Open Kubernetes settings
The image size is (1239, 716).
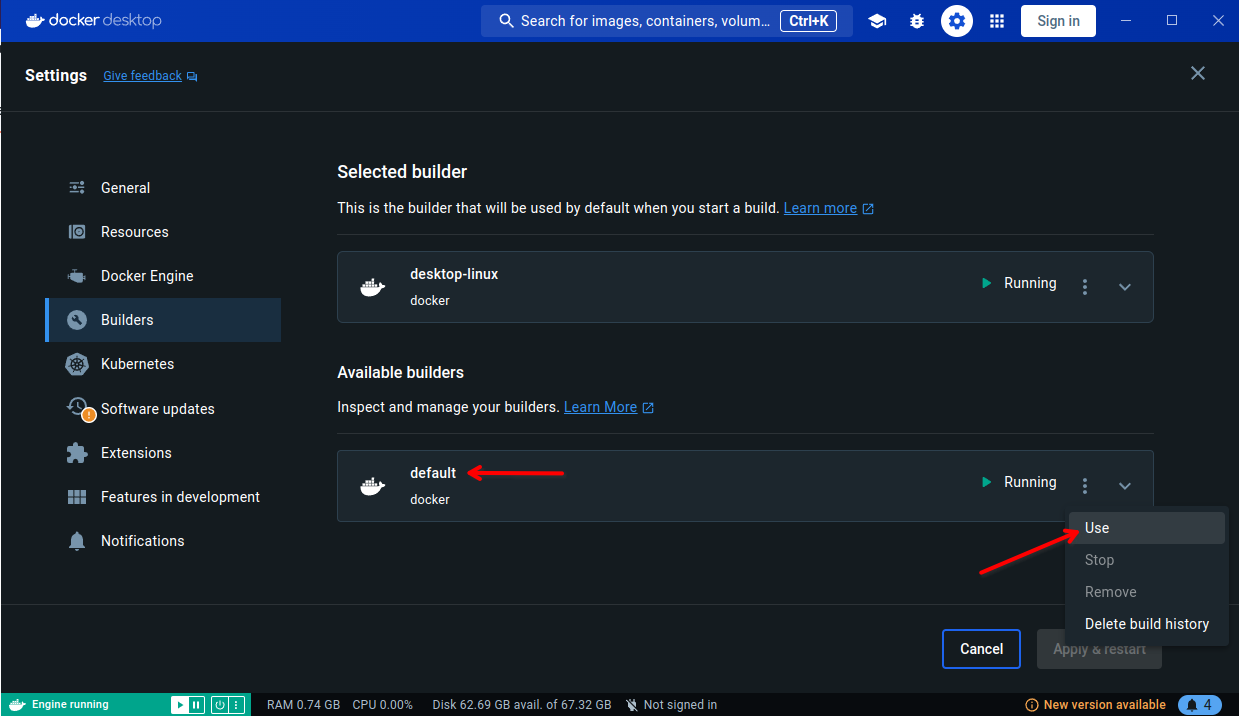tap(163, 364)
